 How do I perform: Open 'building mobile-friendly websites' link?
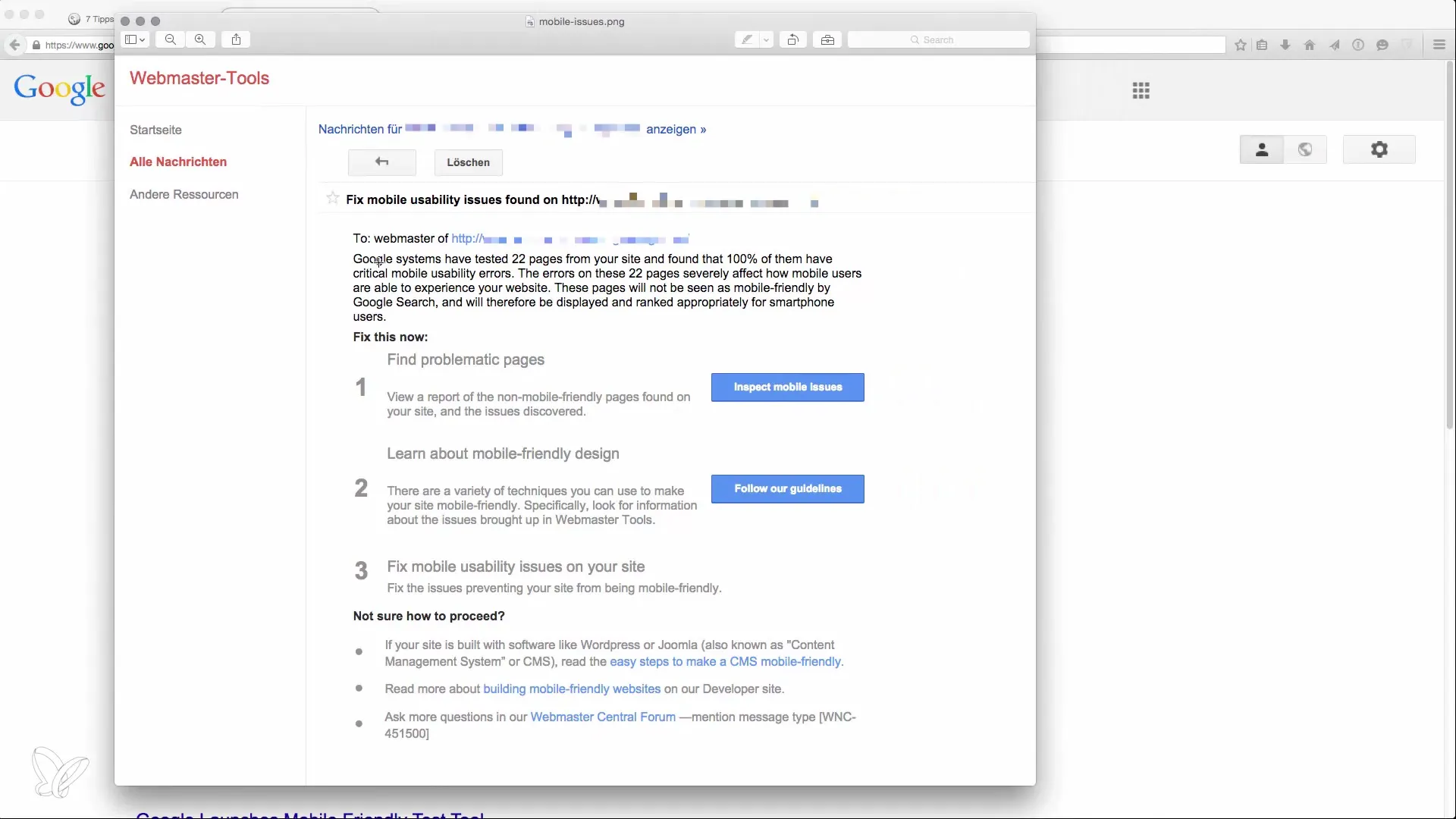coord(572,689)
